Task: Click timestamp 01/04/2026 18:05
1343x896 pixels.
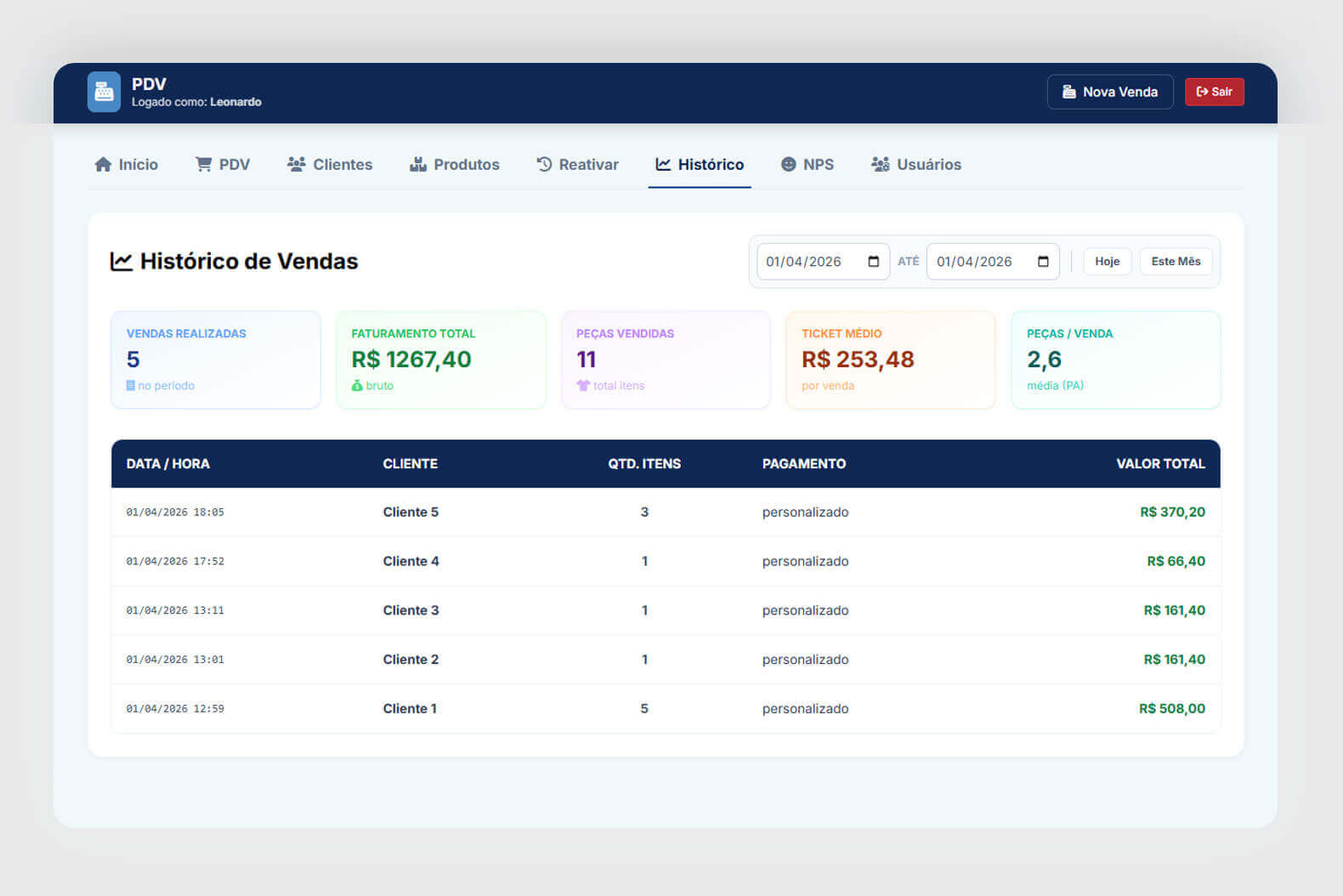Action: pyautogui.click(x=175, y=512)
